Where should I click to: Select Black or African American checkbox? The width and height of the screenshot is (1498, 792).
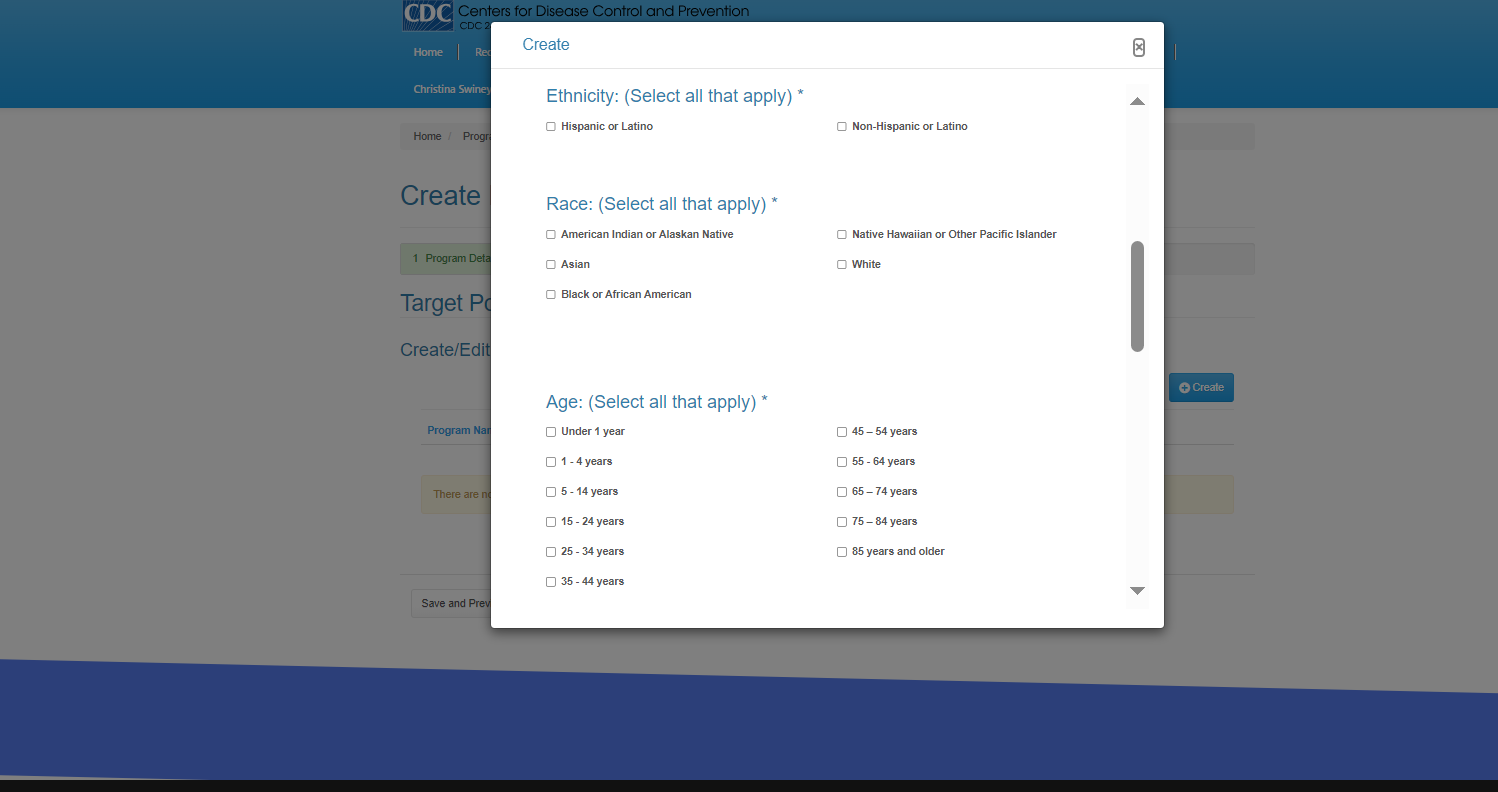coord(551,295)
